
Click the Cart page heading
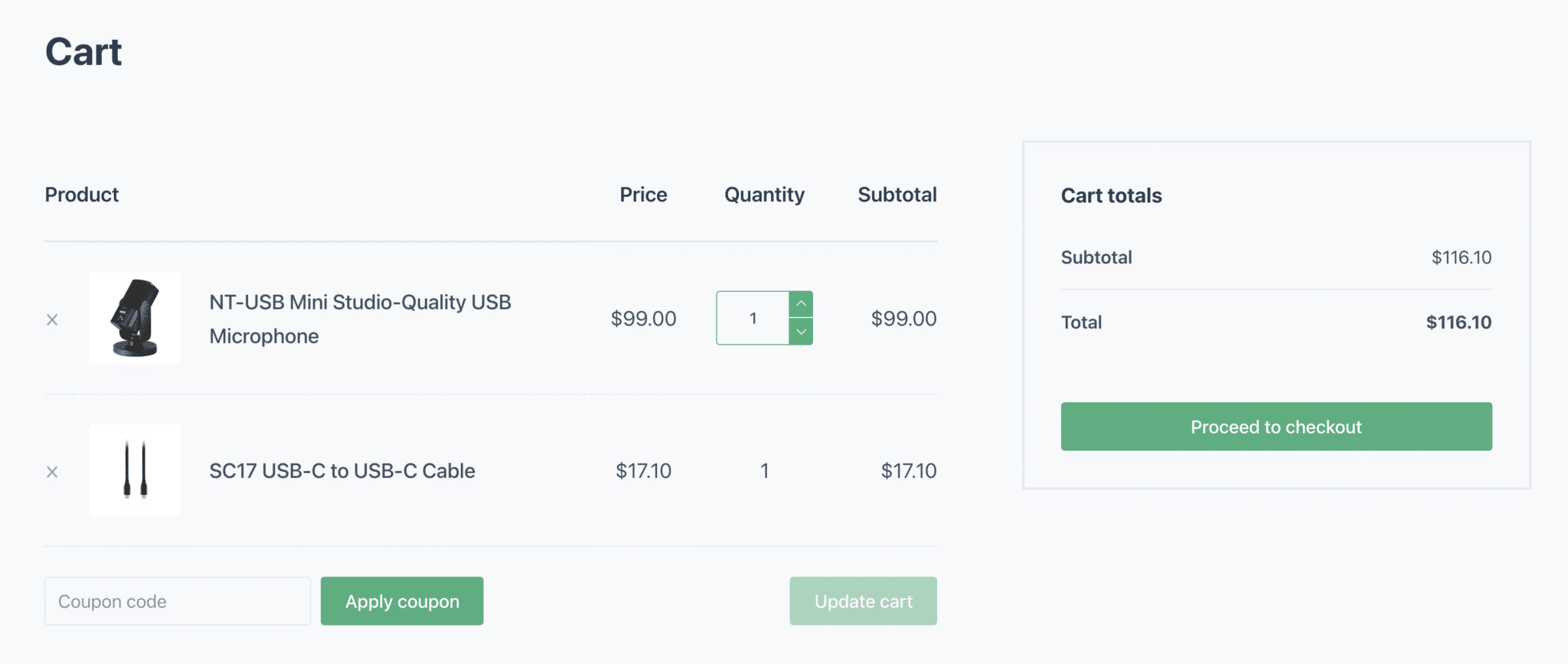(83, 51)
